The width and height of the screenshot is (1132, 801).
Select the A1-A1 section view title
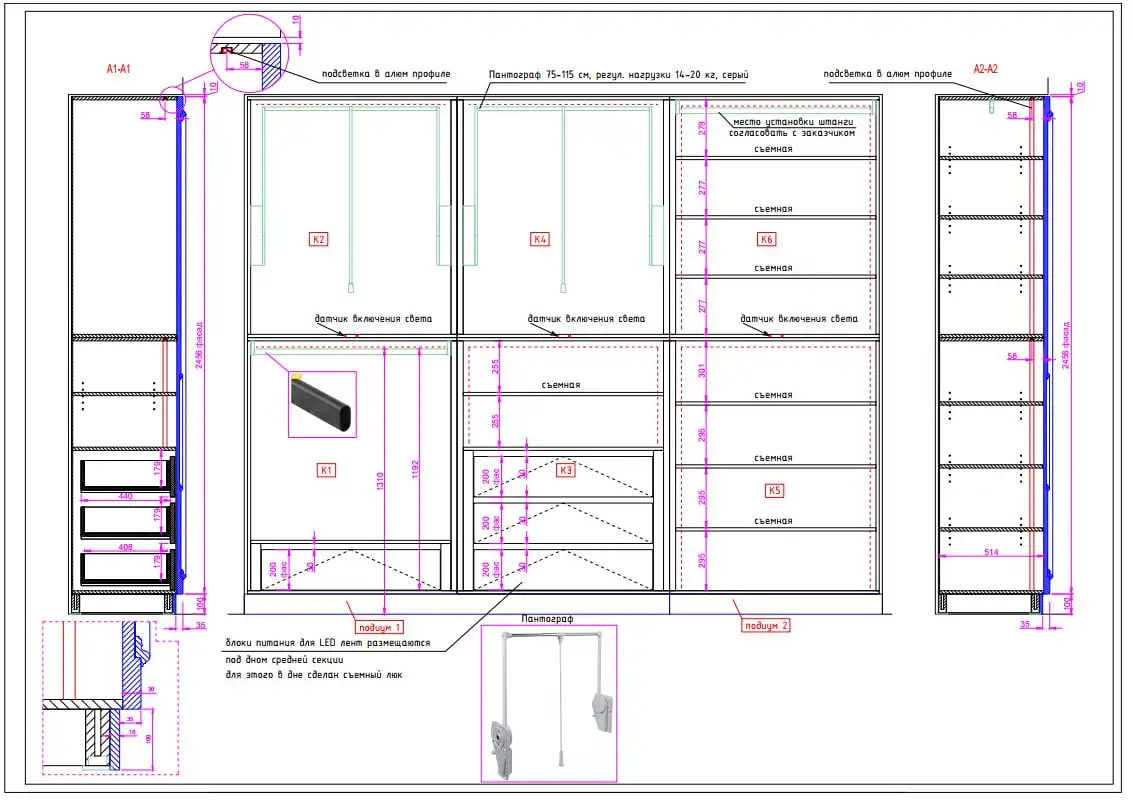121,69
